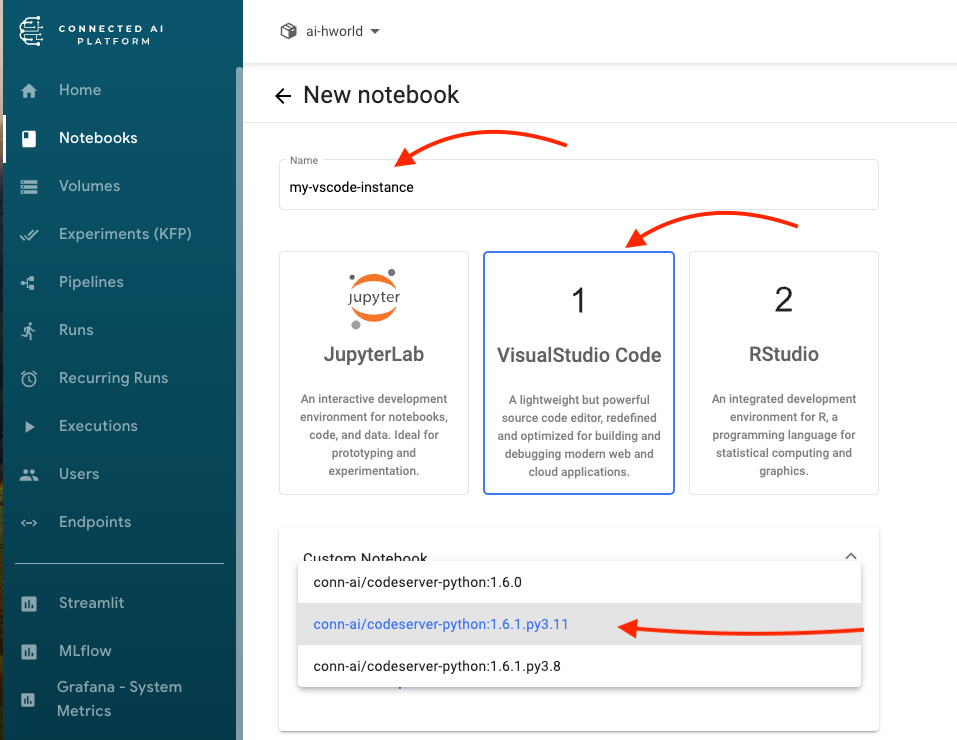Click the Recurring Runs alarm clock icon
Viewport: 957px width, 740px height.
[x=29, y=379]
